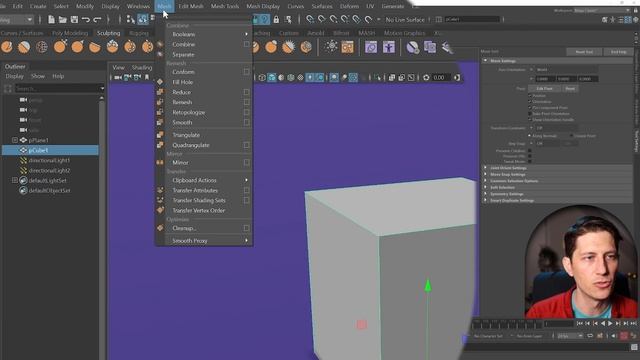Click the orange framed shelf icon

pyautogui.click(x=347, y=47)
